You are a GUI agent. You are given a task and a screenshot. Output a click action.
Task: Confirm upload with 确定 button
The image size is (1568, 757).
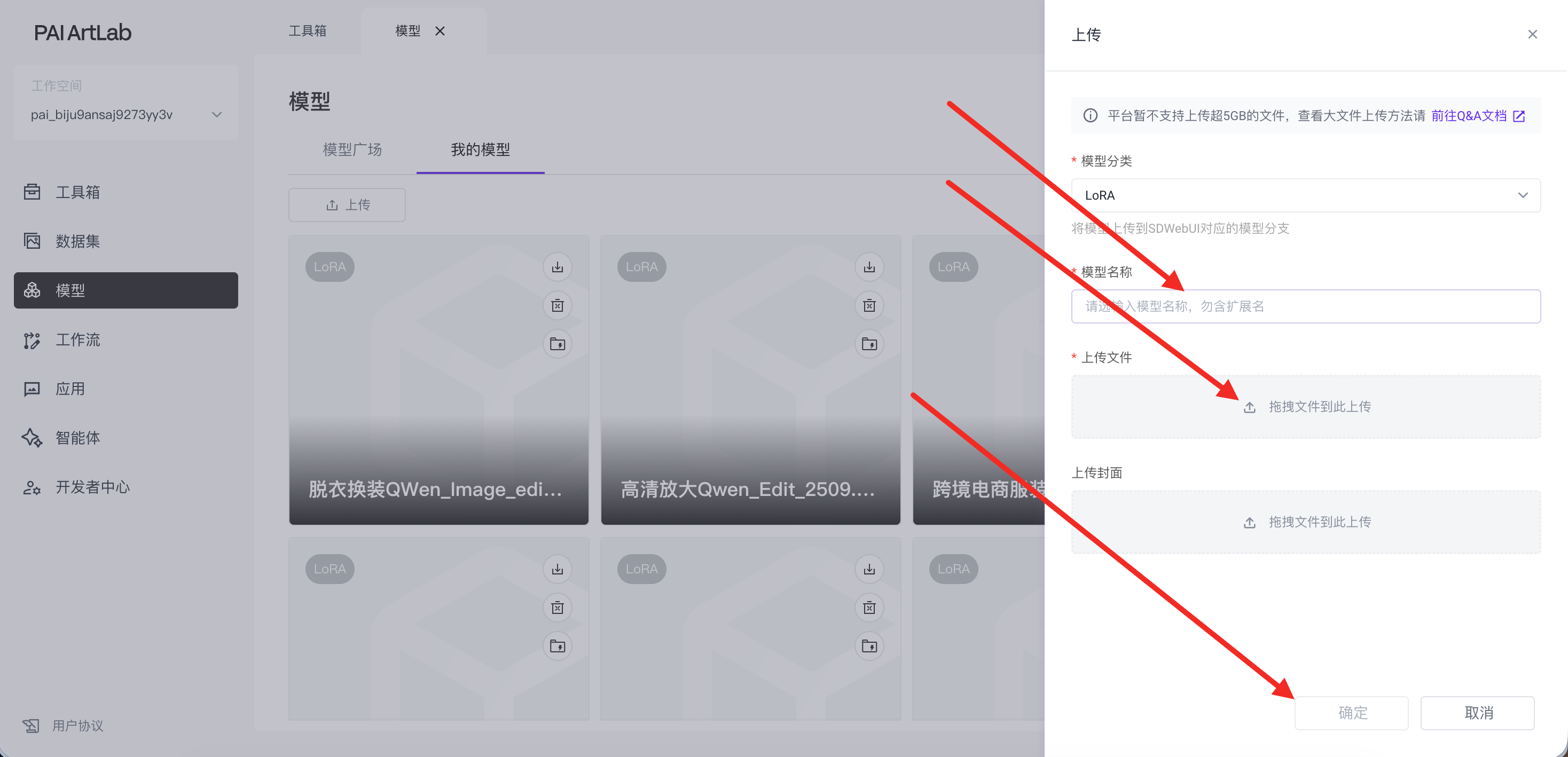[x=1351, y=713]
